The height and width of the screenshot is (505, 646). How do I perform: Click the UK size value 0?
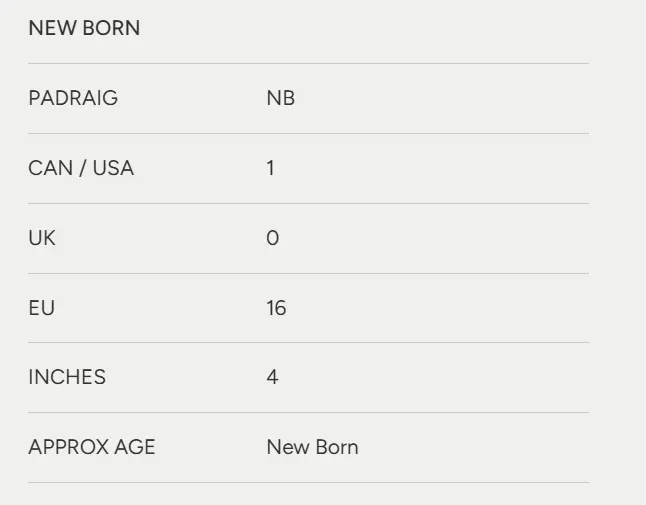[x=272, y=238]
